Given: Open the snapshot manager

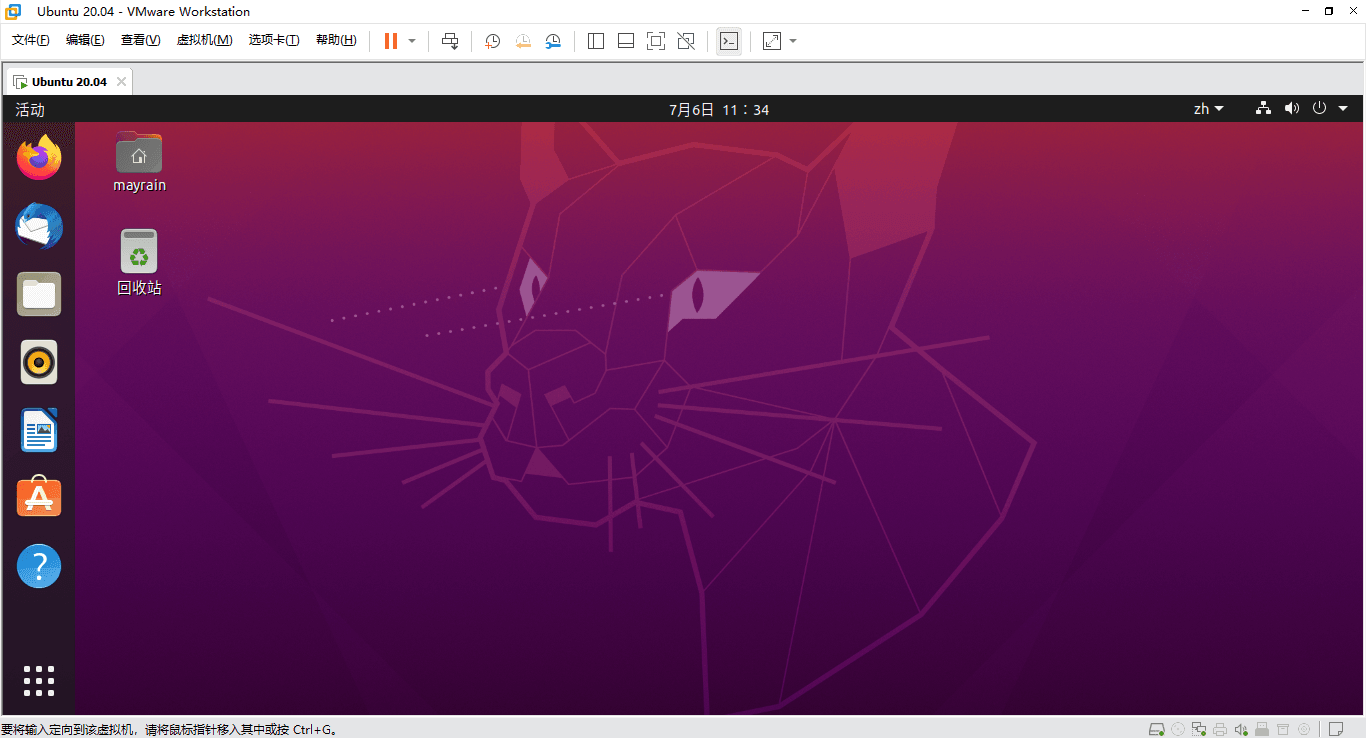Looking at the screenshot, I should [553, 41].
